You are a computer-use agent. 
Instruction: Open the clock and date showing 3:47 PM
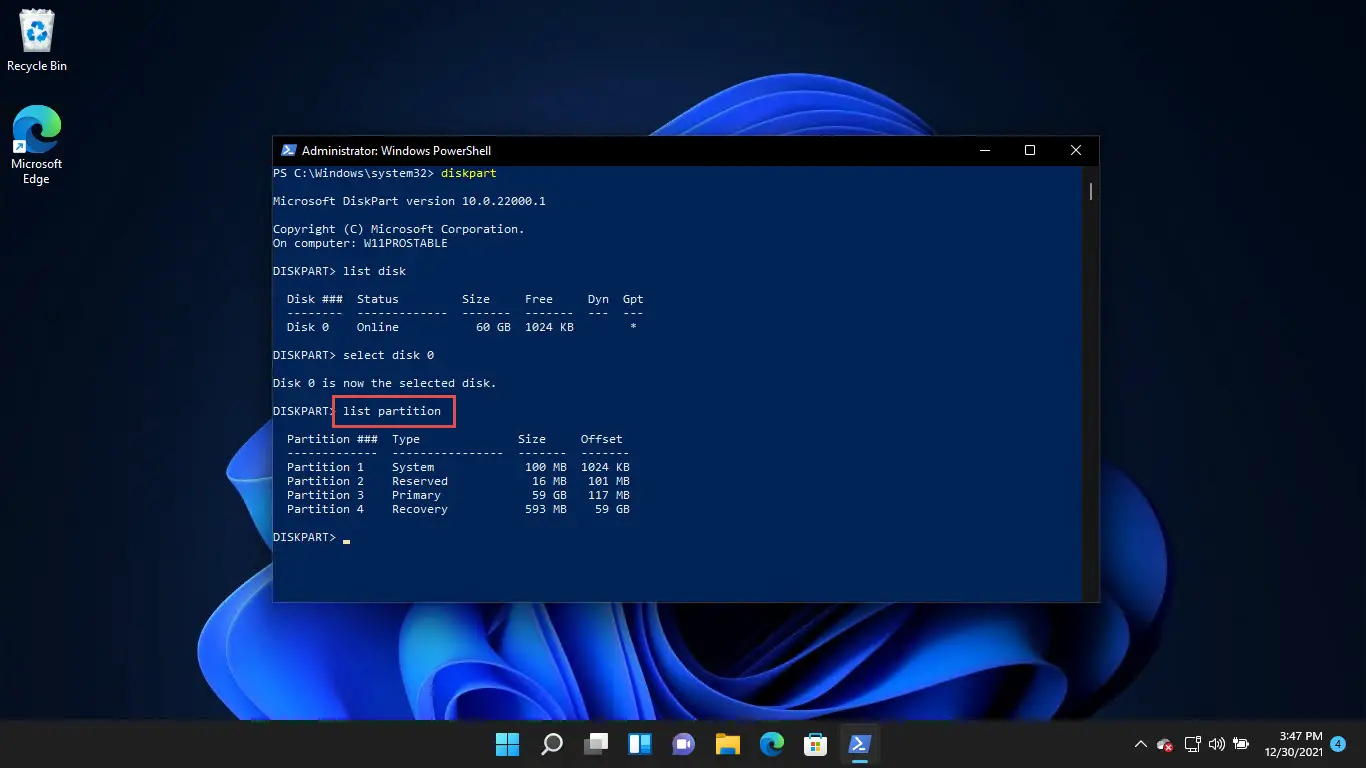[1294, 744]
